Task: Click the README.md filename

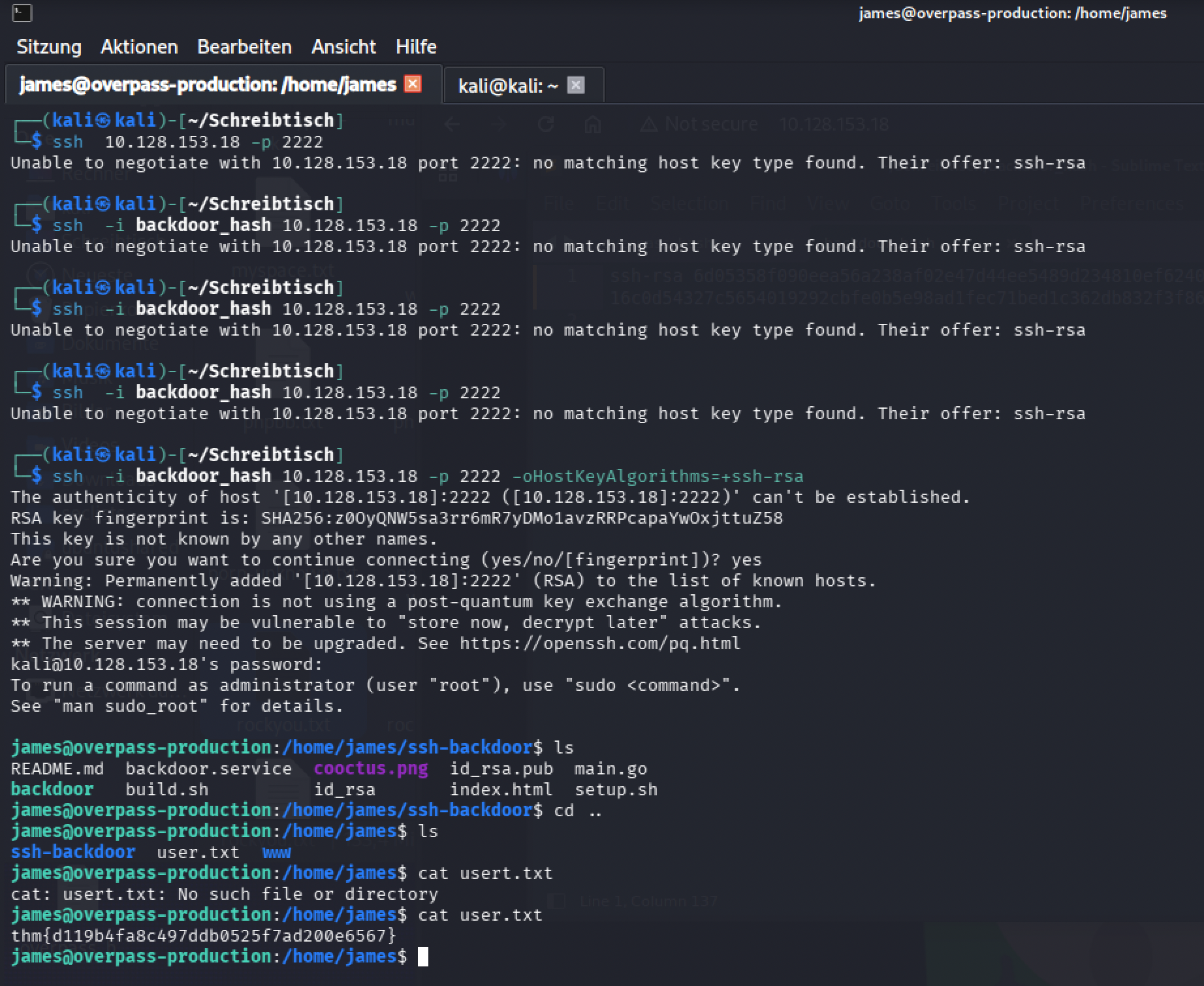Action: (x=57, y=769)
